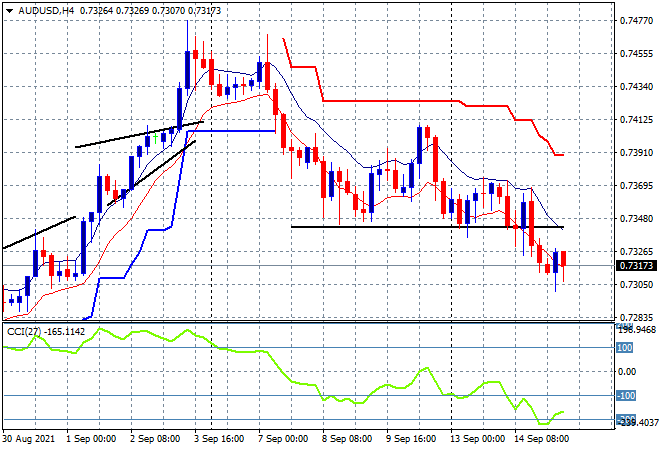660x450 pixels.
Task: Click the 0.73910 price axis label
Action: point(636,153)
